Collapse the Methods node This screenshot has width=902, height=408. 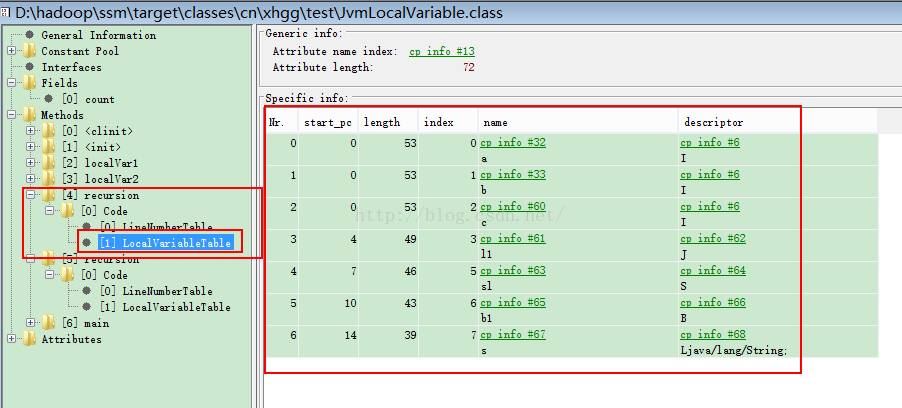12,115
